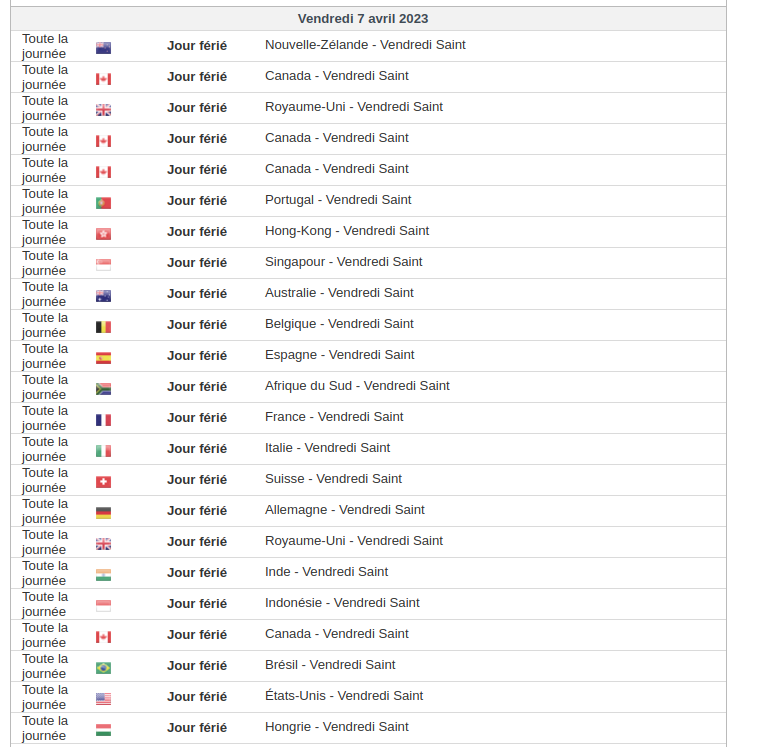This screenshot has height=747, width=776.
Task: Click the South Africa flag icon
Action: tap(103, 389)
